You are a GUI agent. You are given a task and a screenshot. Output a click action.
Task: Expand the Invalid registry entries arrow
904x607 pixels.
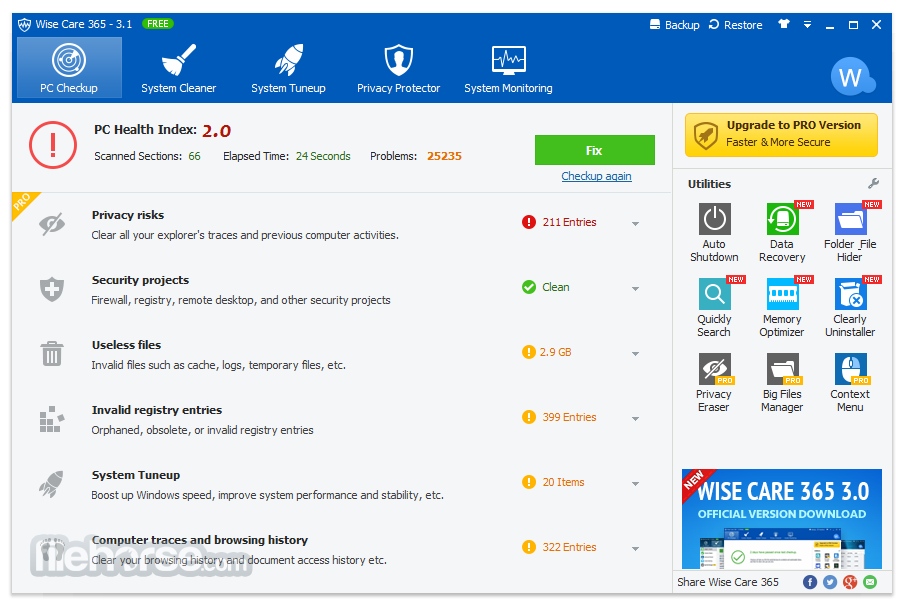coord(635,419)
